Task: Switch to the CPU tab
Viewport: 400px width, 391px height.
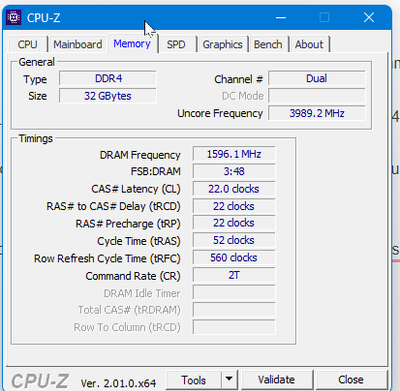Action: pyautogui.click(x=28, y=44)
